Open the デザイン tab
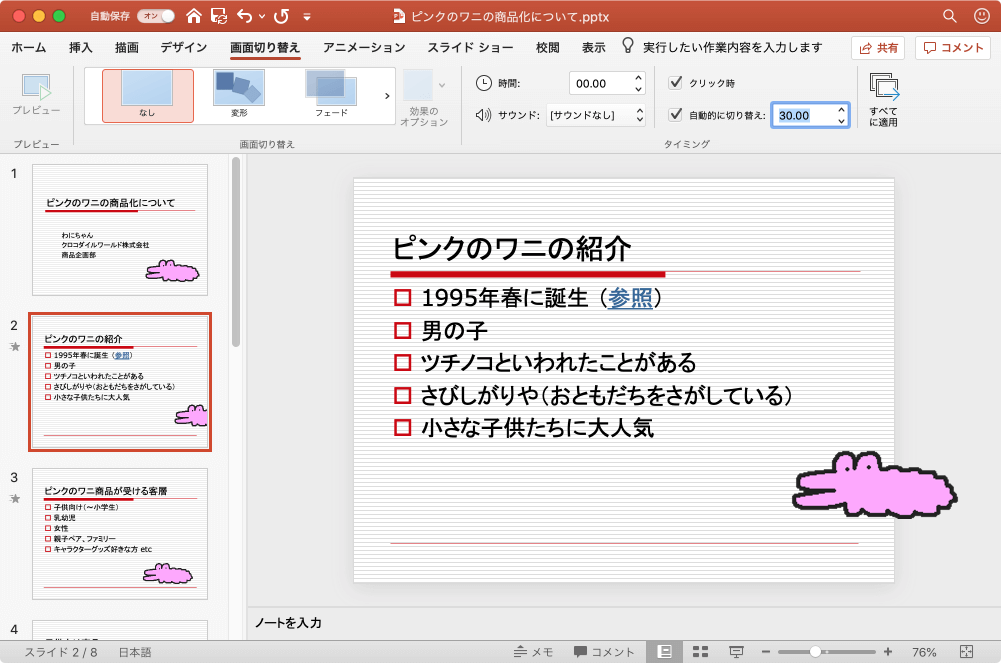 tap(183, 47)
